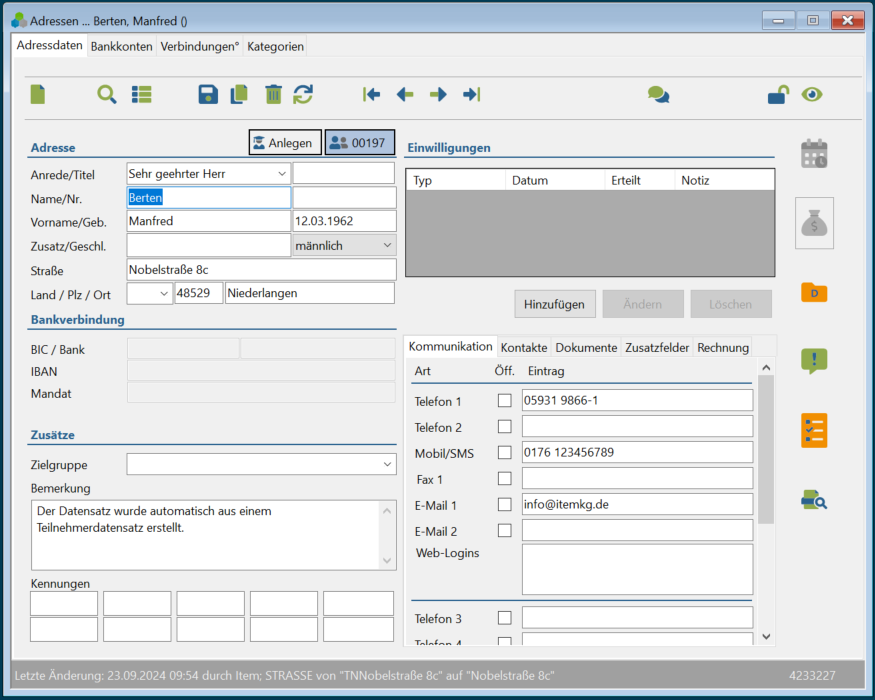This screenshot has height=700, width=875.
Task: Click the Anlegen button
Action: tap(285, 143)
